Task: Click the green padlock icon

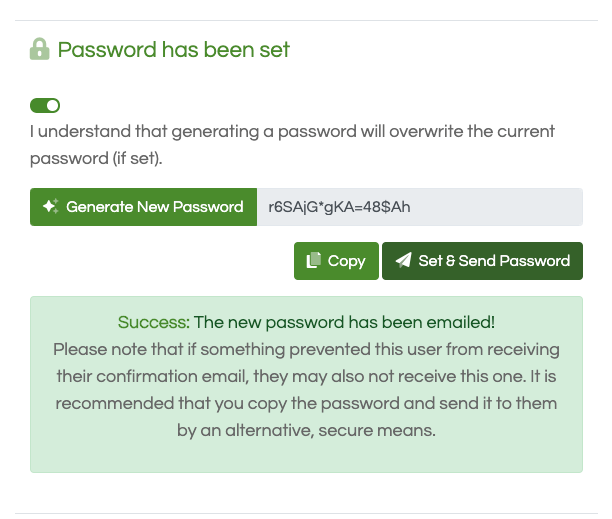Action: coord(40,49)
